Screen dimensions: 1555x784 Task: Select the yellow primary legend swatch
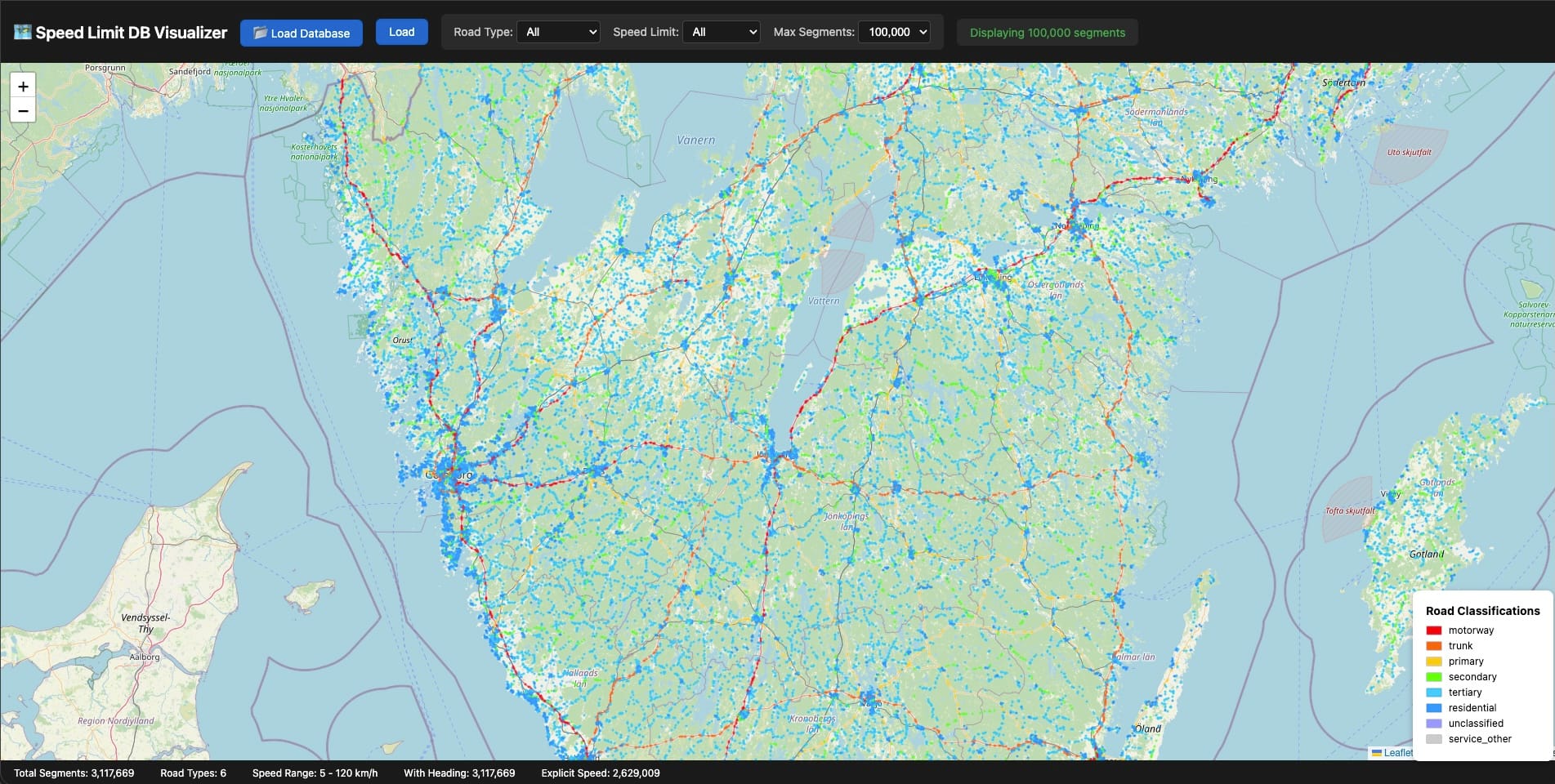1433,661
